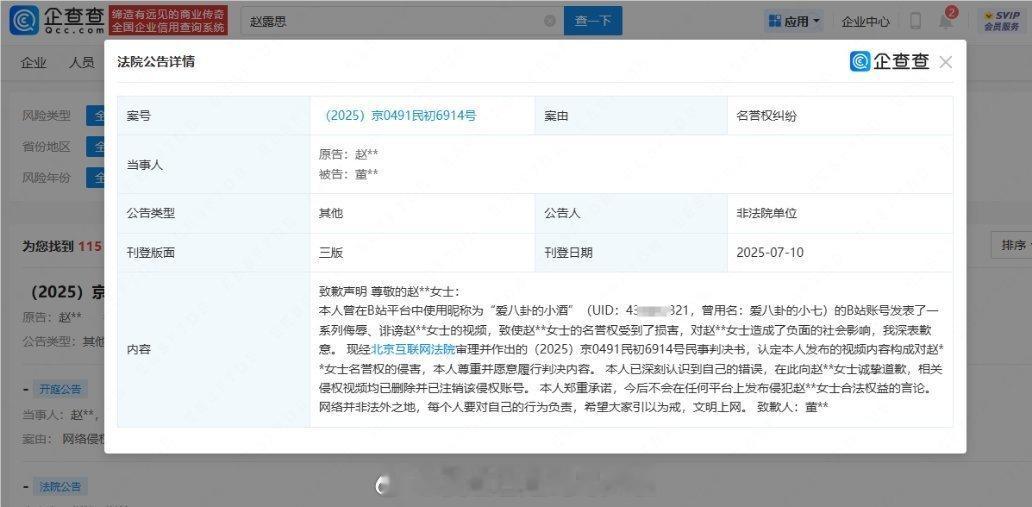Open the 排序 dropdown
The image size is (1032, 507).
pyautogui.click(x=1014, y=246)
